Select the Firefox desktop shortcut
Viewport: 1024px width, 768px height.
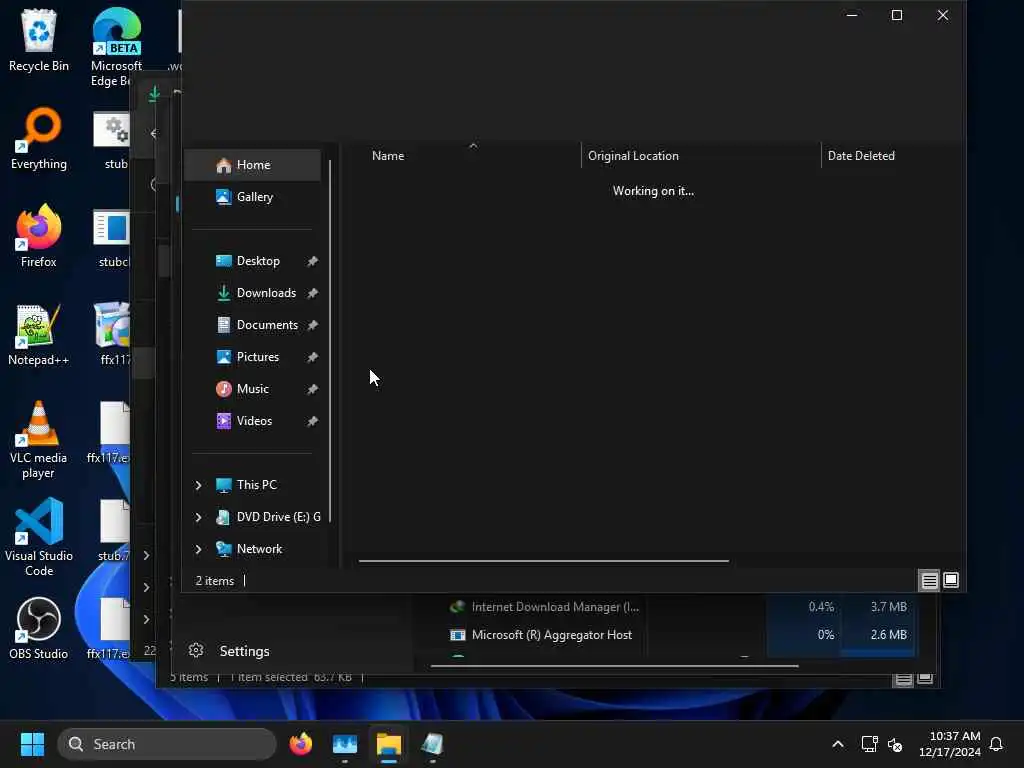coord(39,236)
